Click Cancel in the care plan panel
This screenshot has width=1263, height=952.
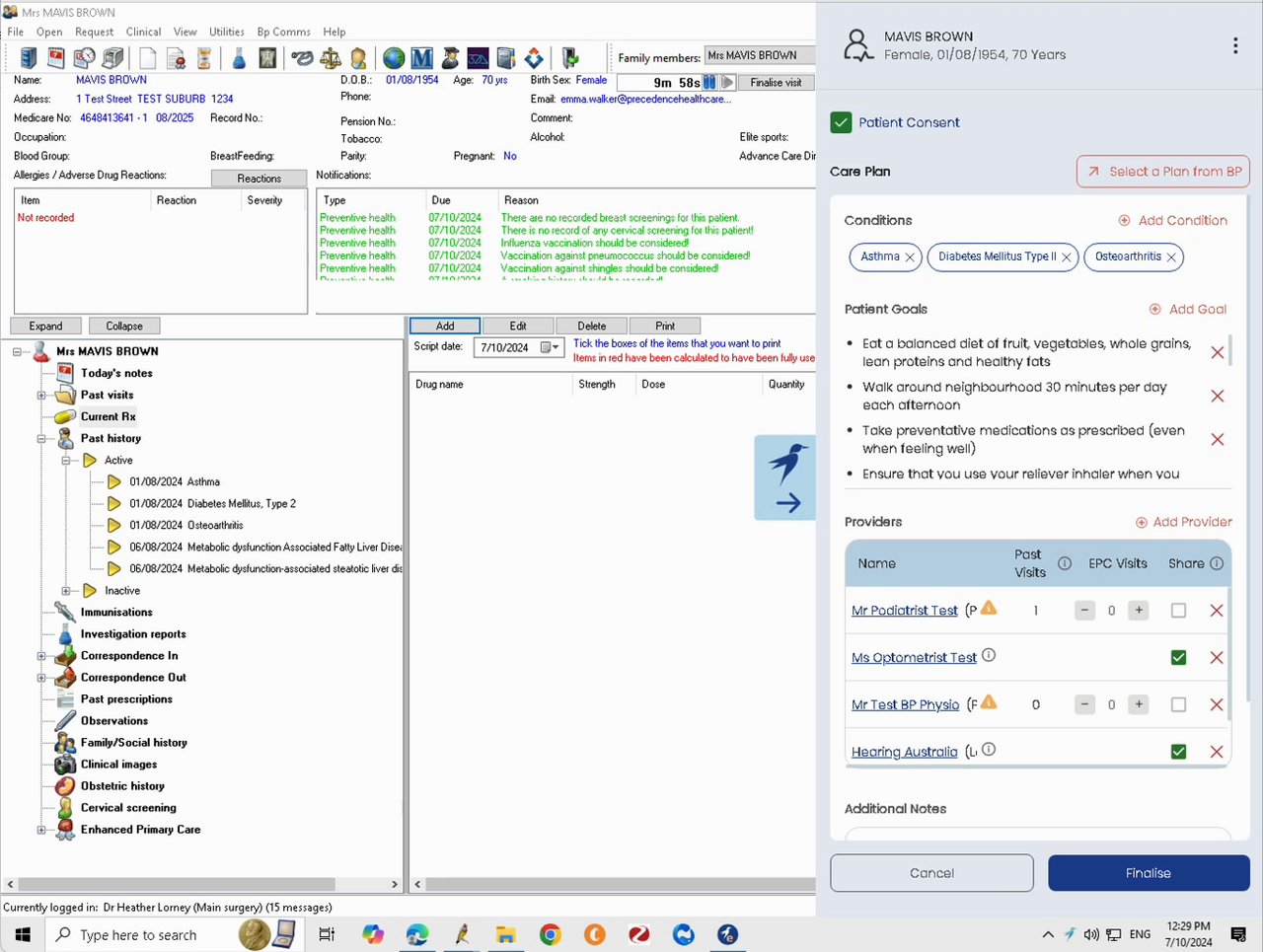931,873
